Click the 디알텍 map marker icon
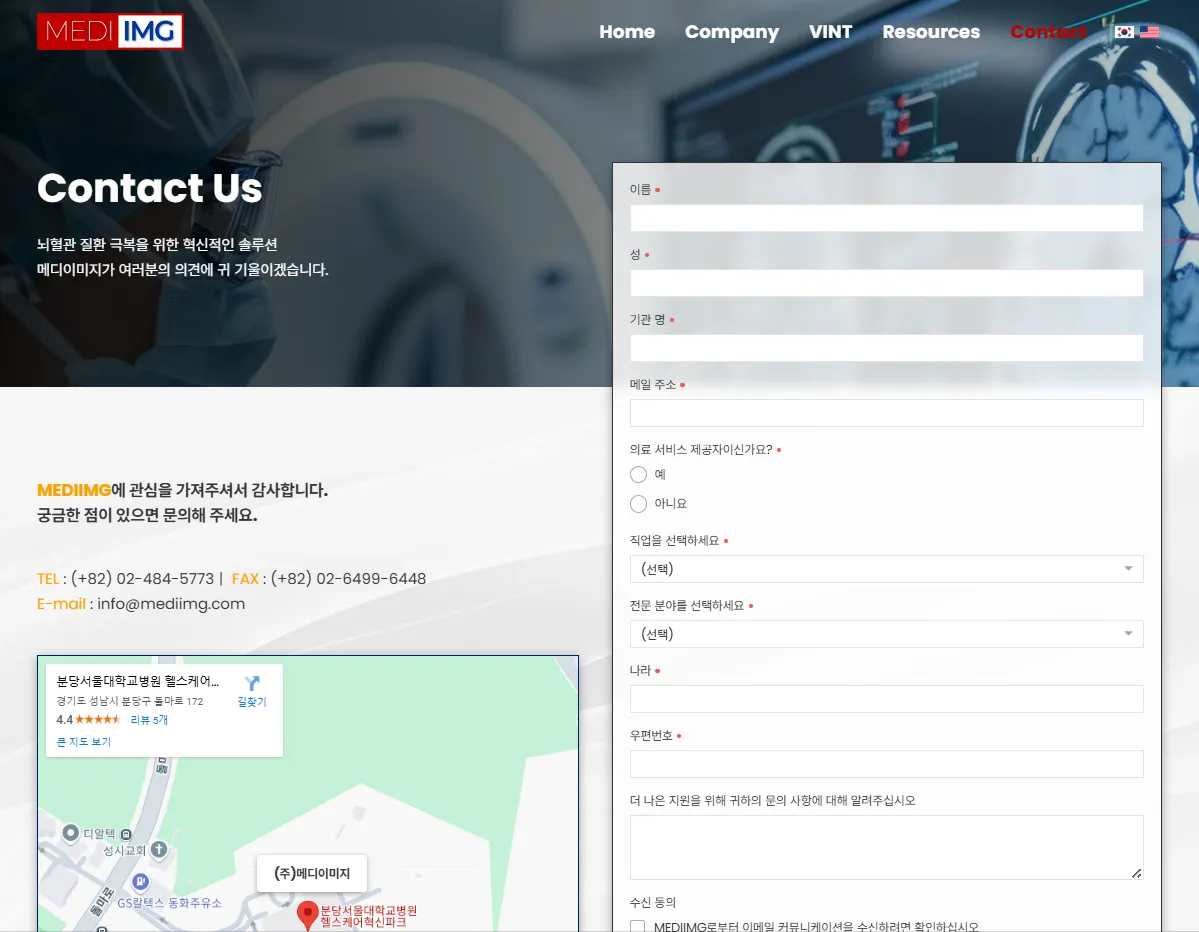The height and width of the screenshot is (932, 1199). coord(70,833)
